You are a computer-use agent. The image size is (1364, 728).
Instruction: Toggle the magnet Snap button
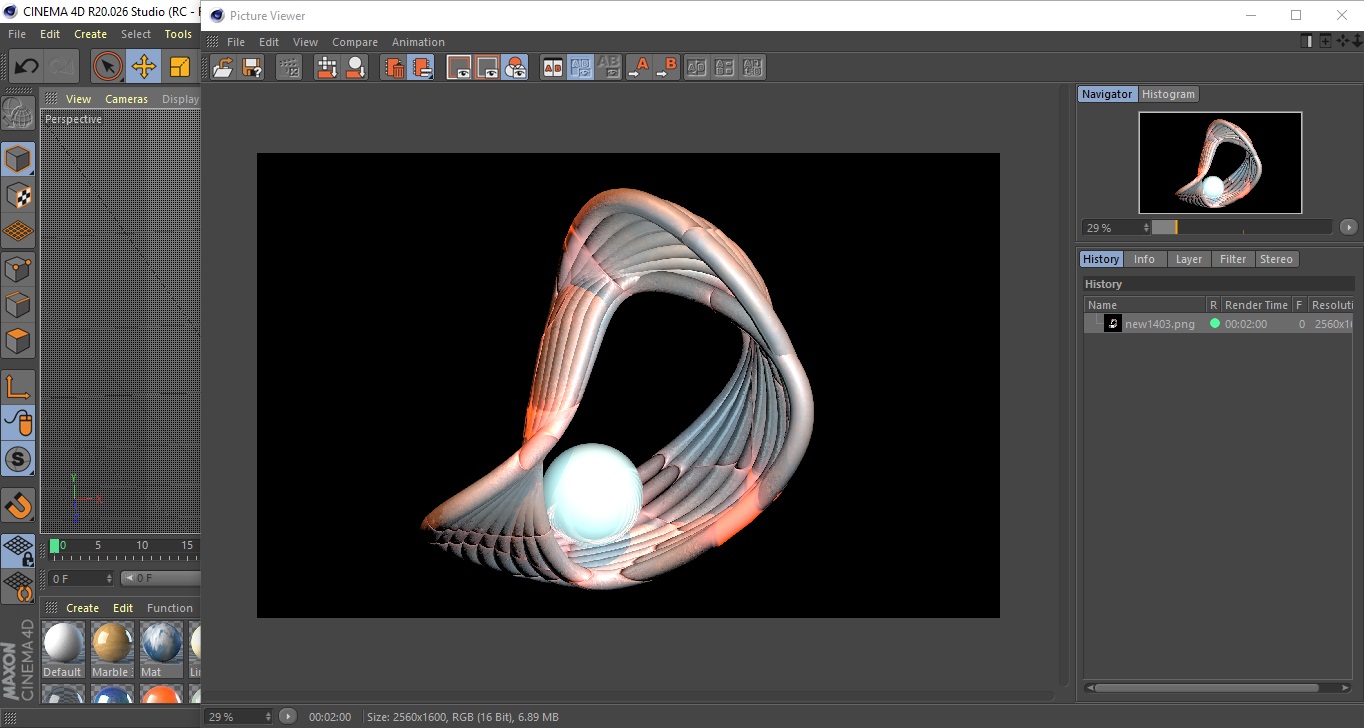tap(18, 505)
